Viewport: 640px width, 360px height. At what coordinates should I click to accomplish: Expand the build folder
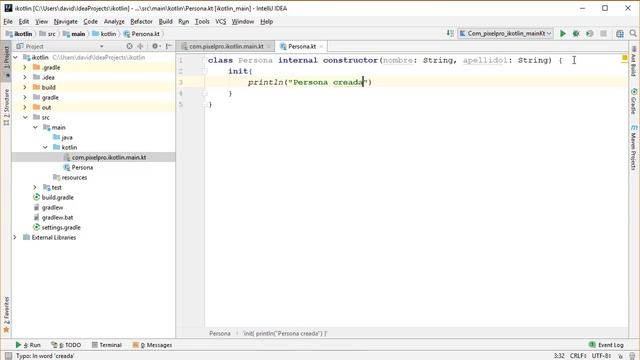point(25,87)
